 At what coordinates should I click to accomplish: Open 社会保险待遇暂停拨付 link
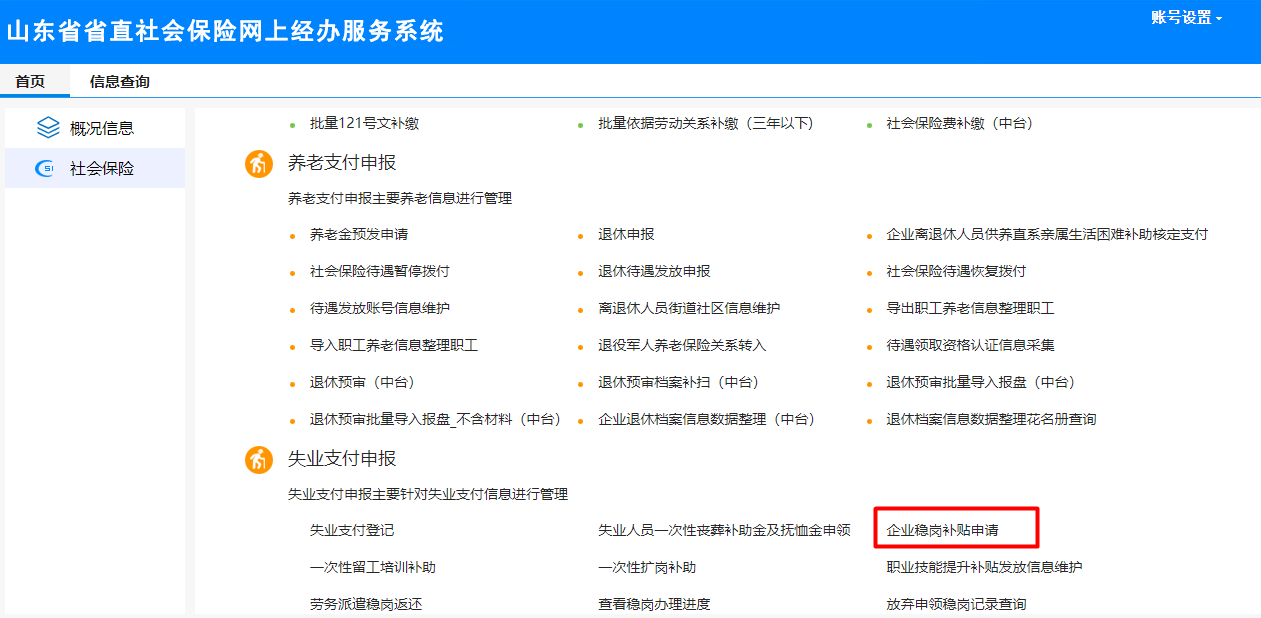click(379, 271)
